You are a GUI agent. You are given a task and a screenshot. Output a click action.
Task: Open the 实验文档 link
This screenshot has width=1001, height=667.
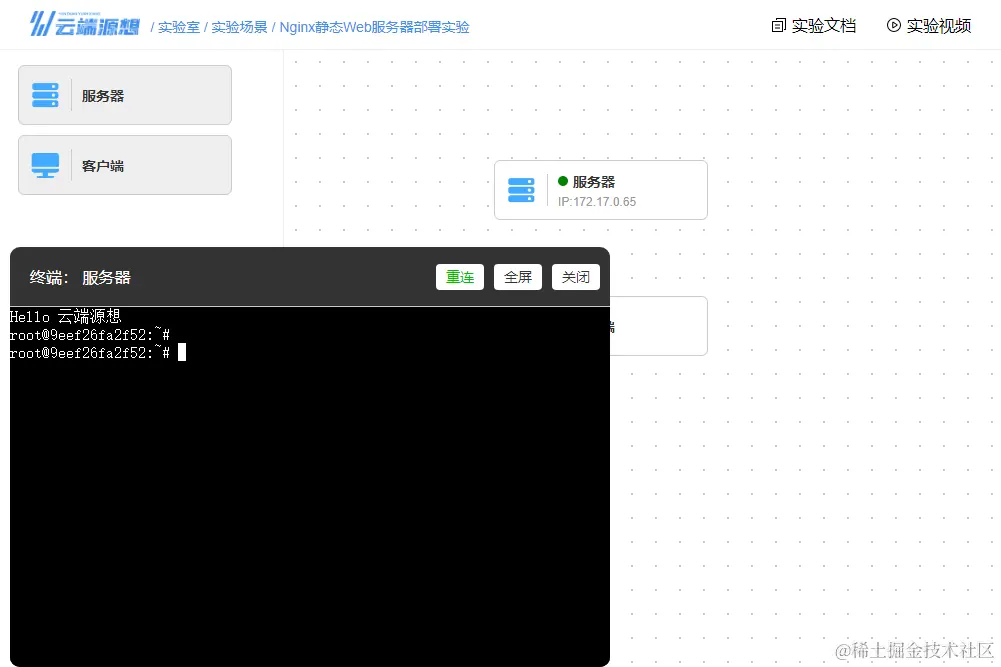click(824, 26)
